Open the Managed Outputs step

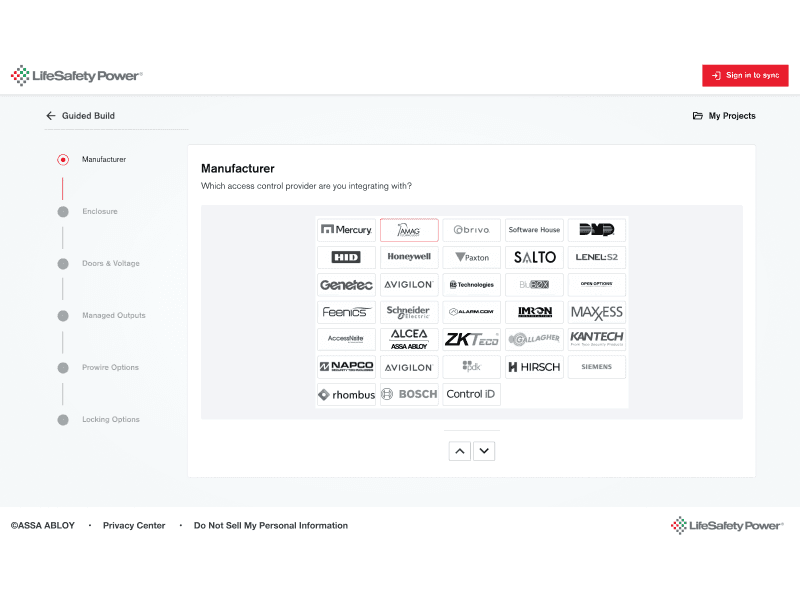pos(114,315)
